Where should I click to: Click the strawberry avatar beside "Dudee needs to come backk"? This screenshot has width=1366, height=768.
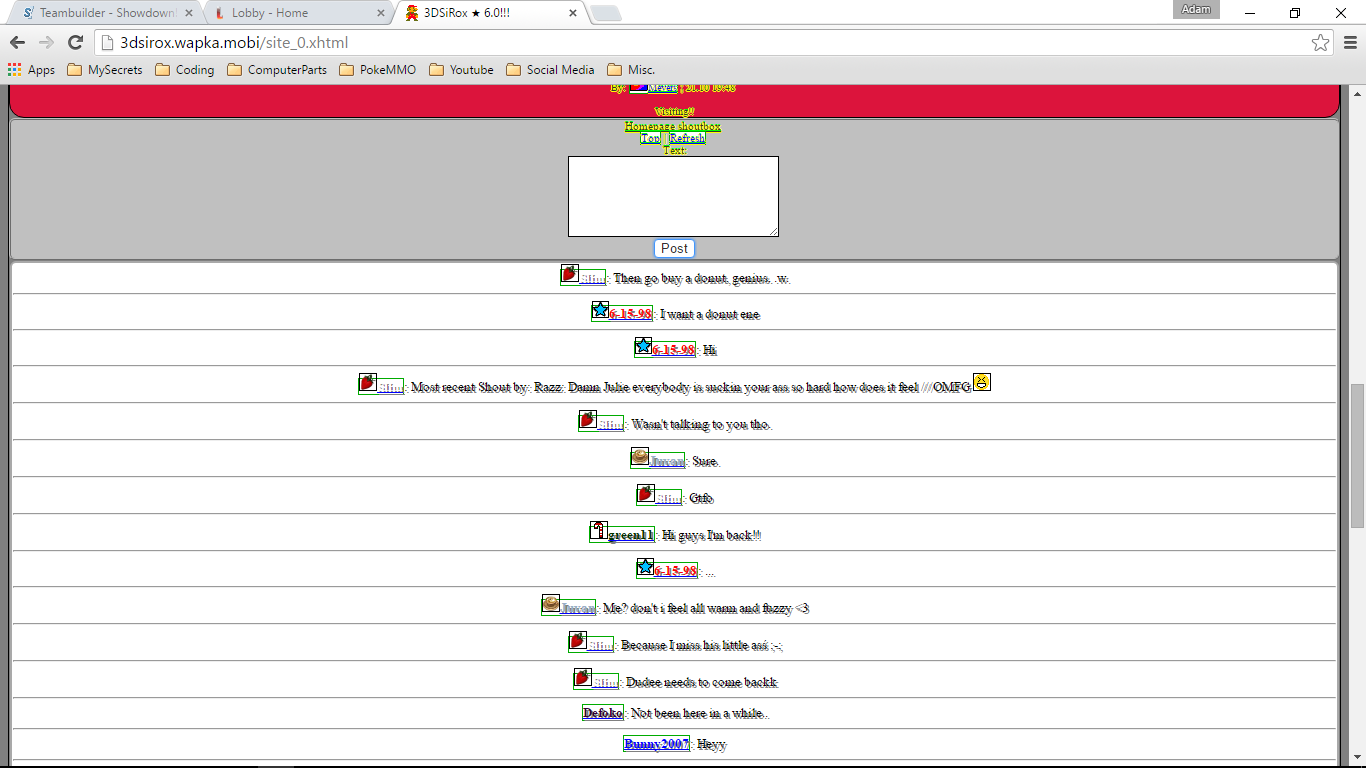[x=583, y=678]
